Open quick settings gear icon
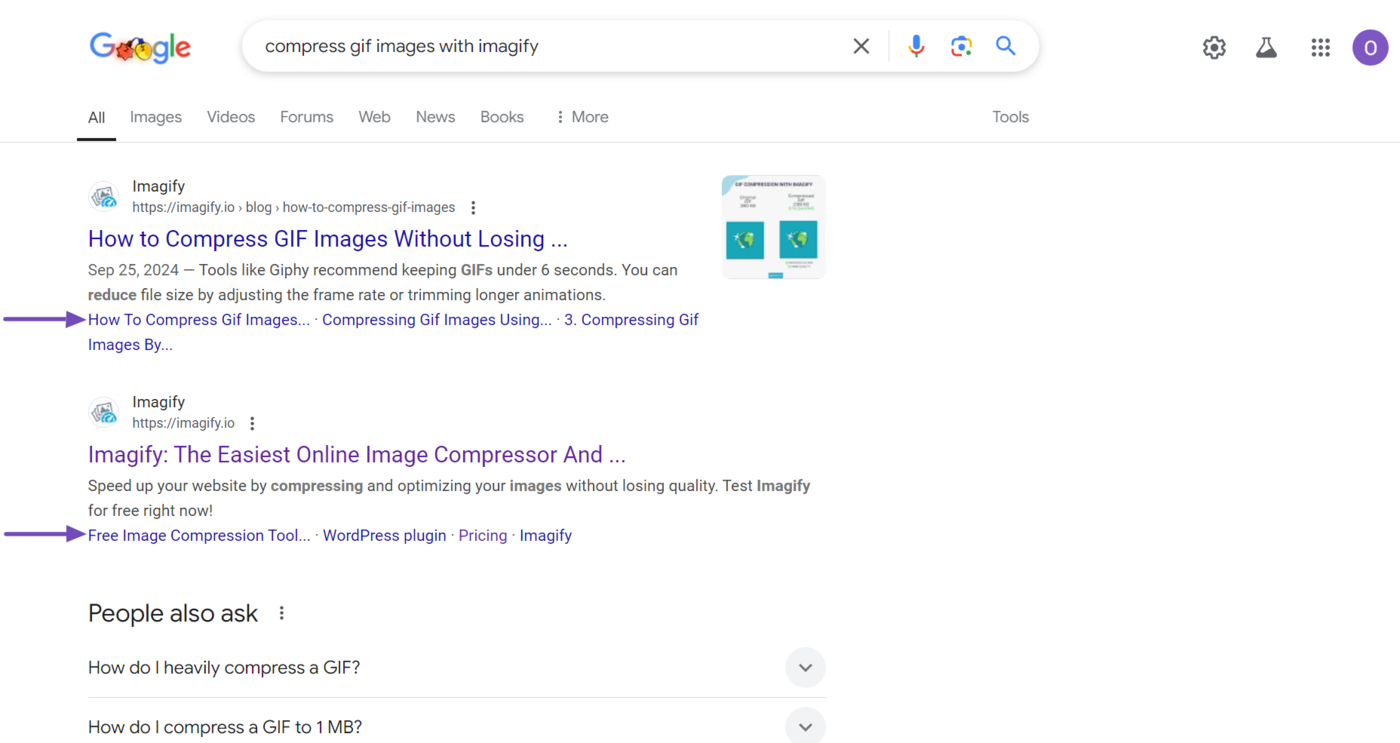Screen dimensions: 1400x743 tap(1214, 47)
